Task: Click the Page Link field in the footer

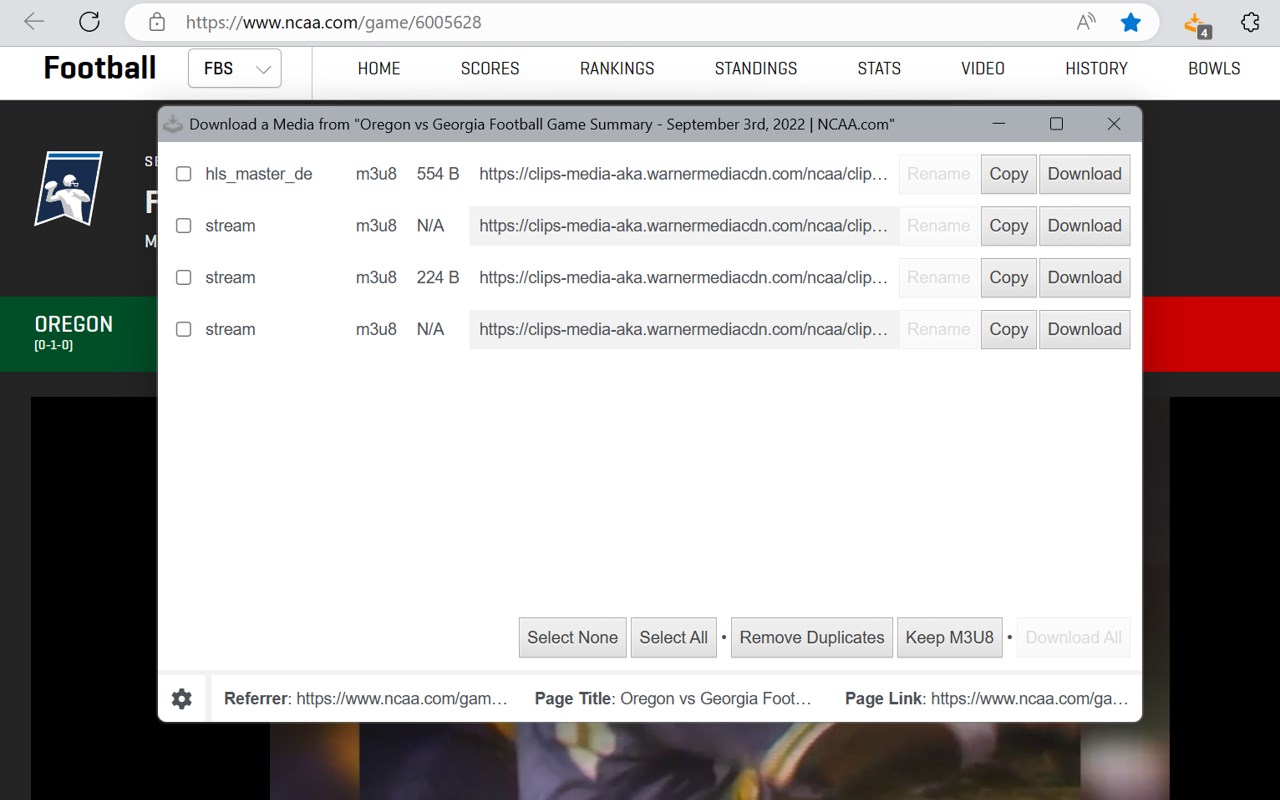Action: [987, 699]
